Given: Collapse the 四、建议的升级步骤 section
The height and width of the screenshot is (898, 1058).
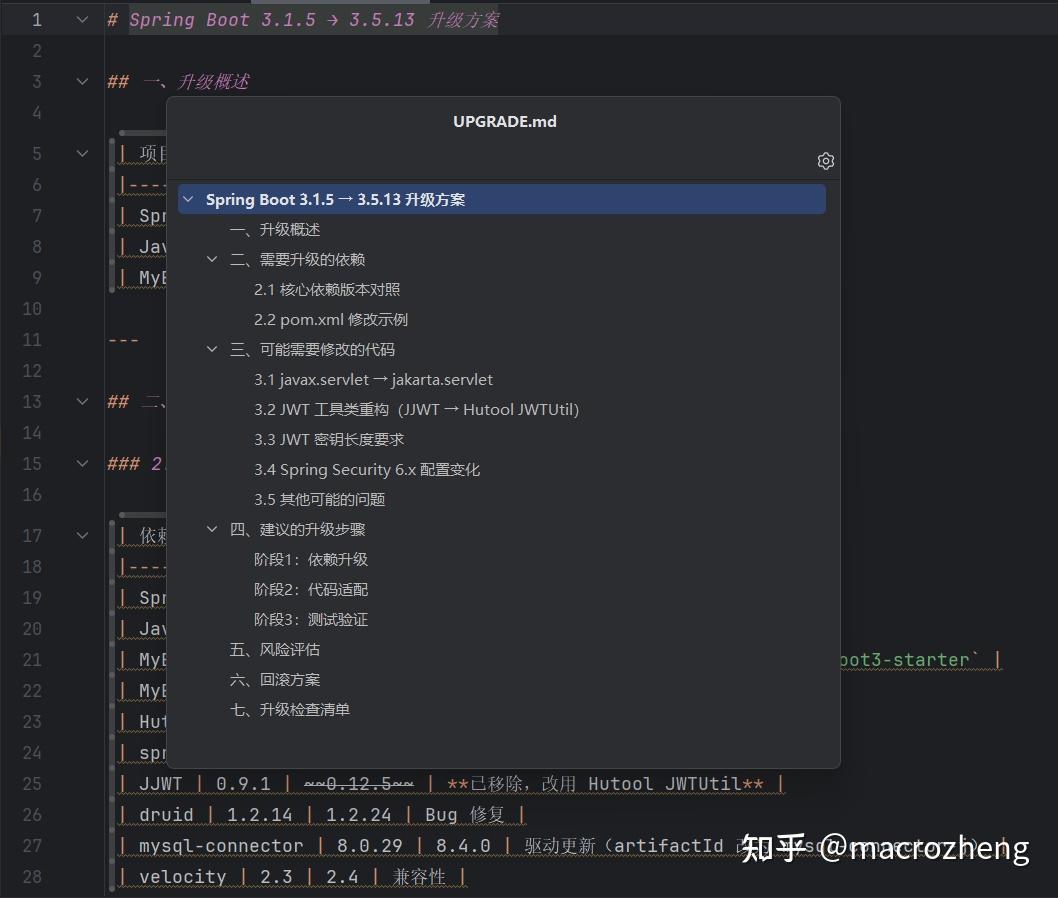Looking at the screenshot, I should point(212,530).
